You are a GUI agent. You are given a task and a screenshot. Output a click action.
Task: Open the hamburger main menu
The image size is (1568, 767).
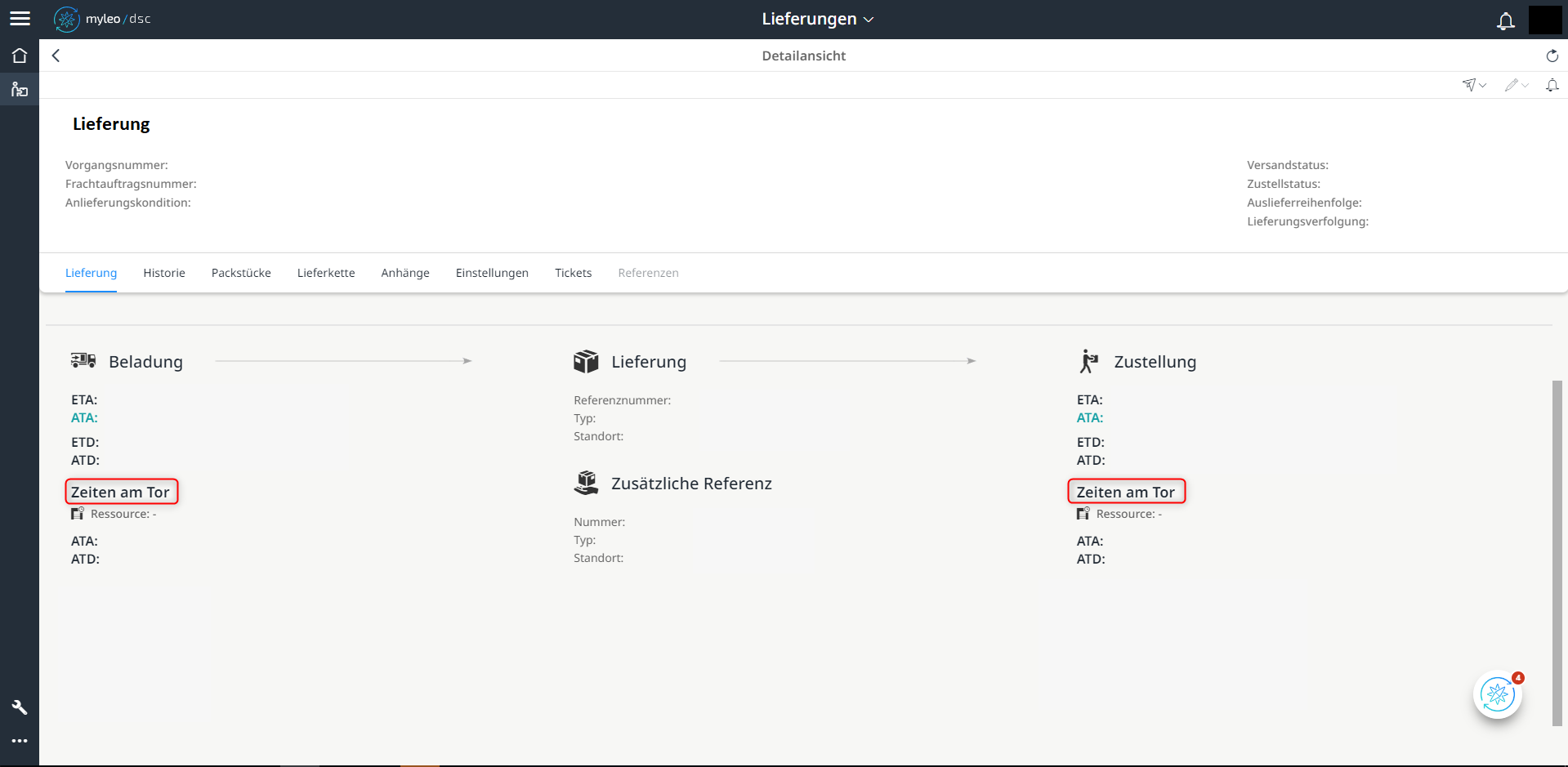coord(20,19)
